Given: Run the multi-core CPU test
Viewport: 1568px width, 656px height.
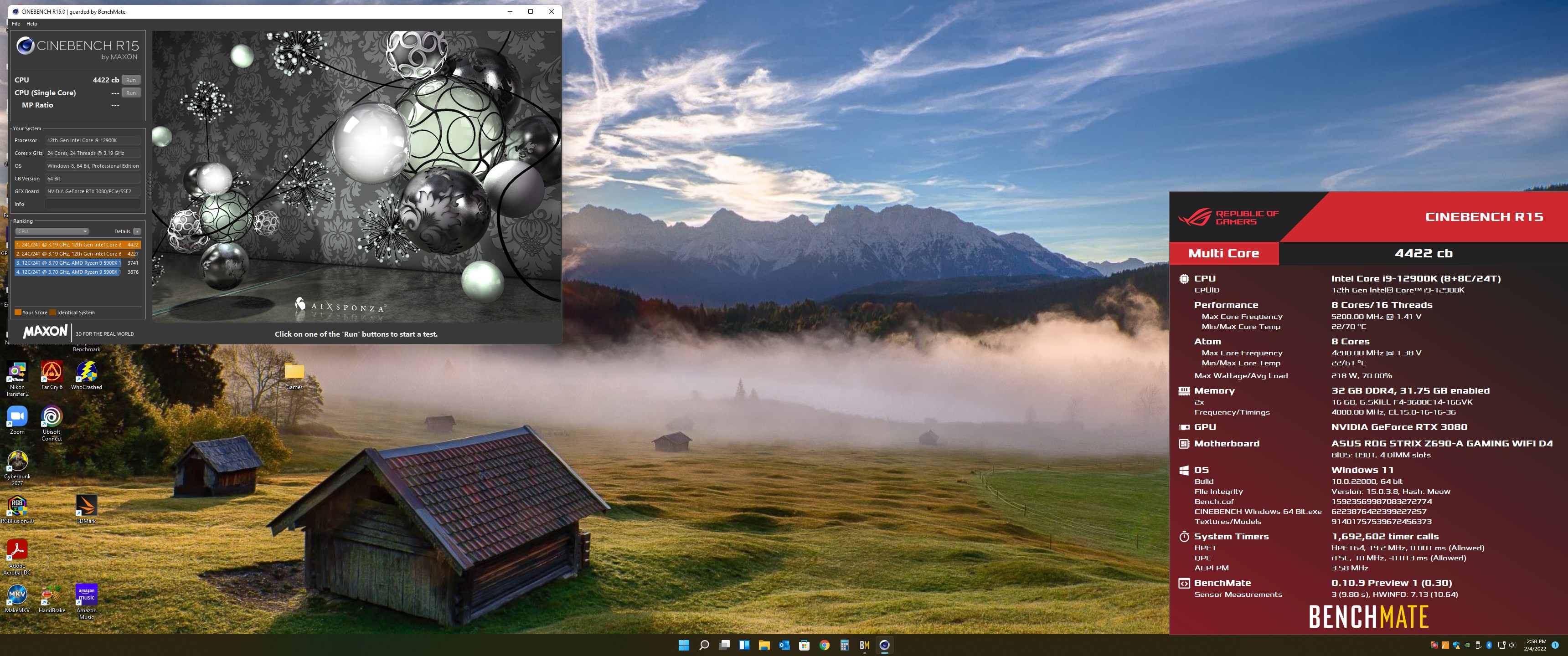Looking at the screenshot, I should 131,80.
